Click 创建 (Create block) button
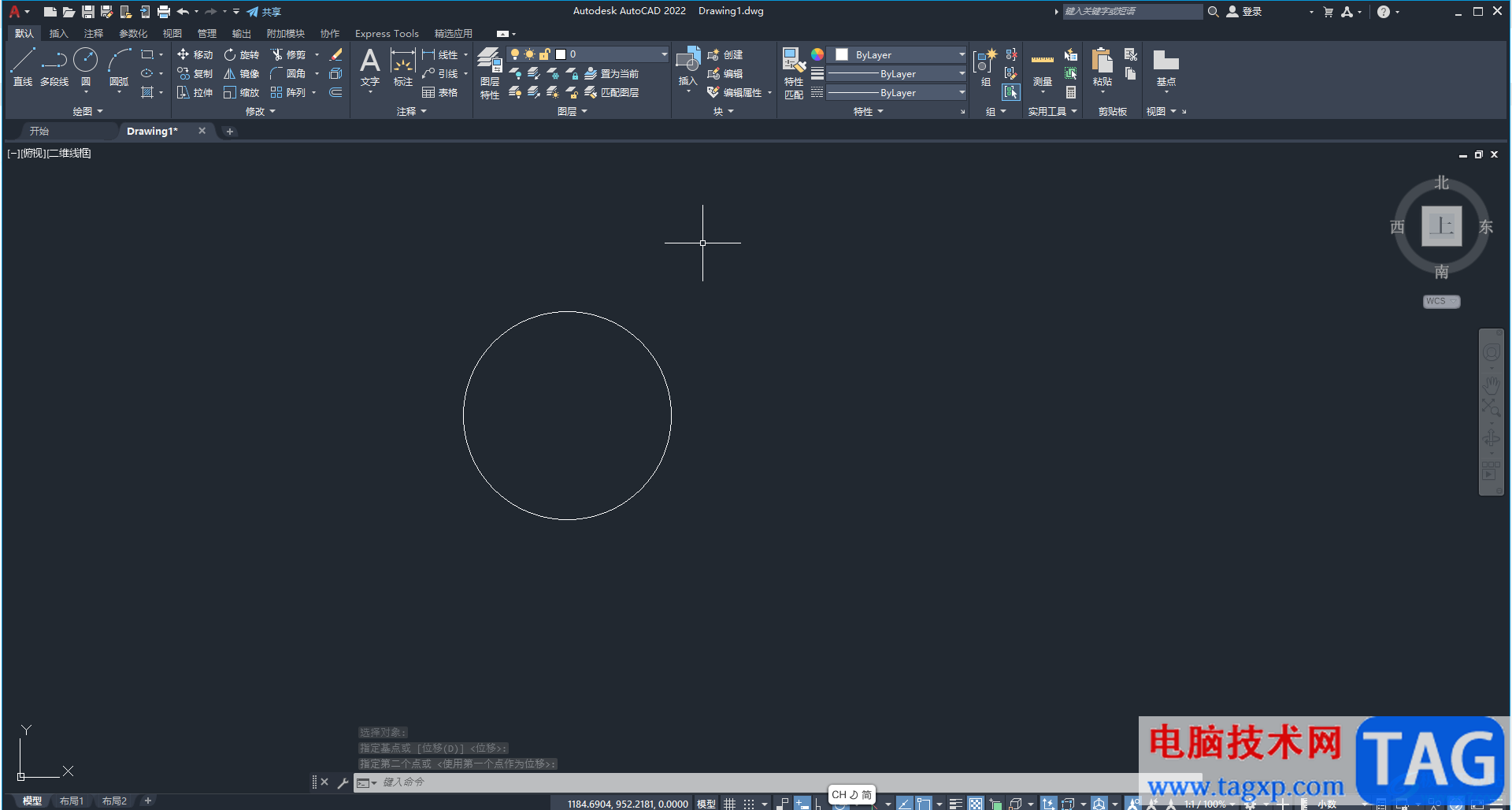This screenshot has width=1512, height=810. click(725, 54)
